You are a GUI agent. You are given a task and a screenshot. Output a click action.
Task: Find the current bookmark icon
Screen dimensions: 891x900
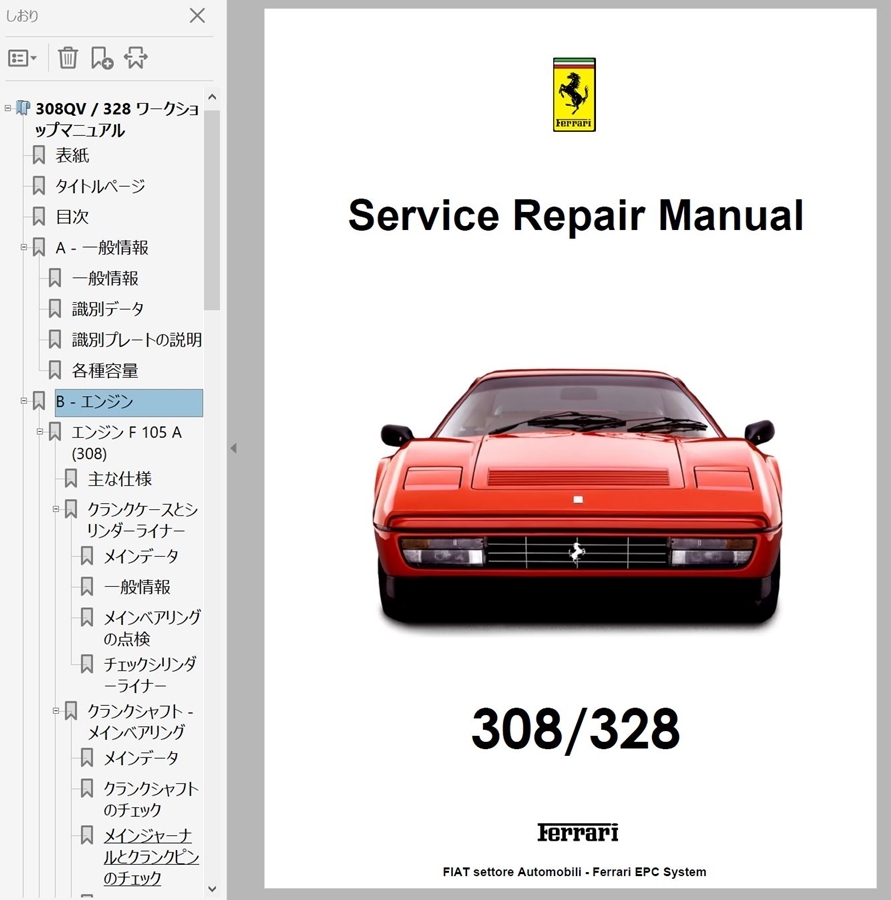pos(135,58)
